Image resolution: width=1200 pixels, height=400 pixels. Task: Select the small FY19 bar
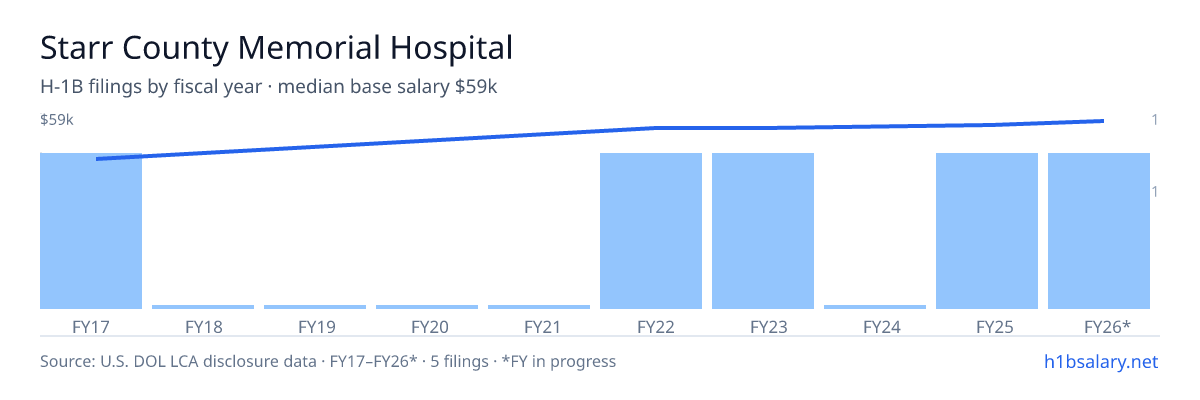click(315, 307)
